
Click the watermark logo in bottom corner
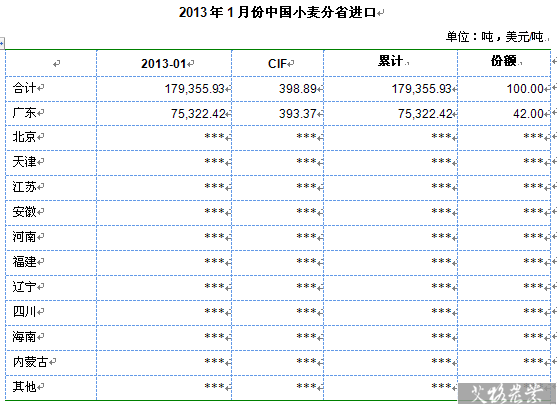[x=507, y=394]
